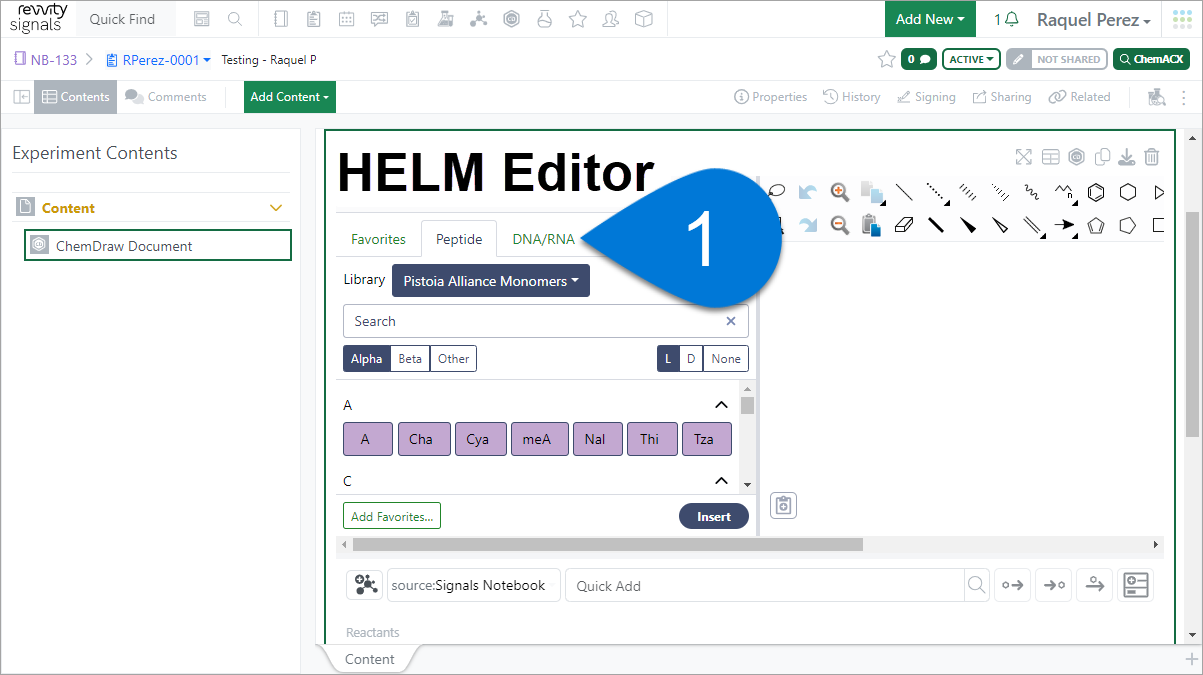Image resolution: width=1203 pixels, height=675 pixels.
Task: Open the Sharing panel
Action: [1001, 97]
